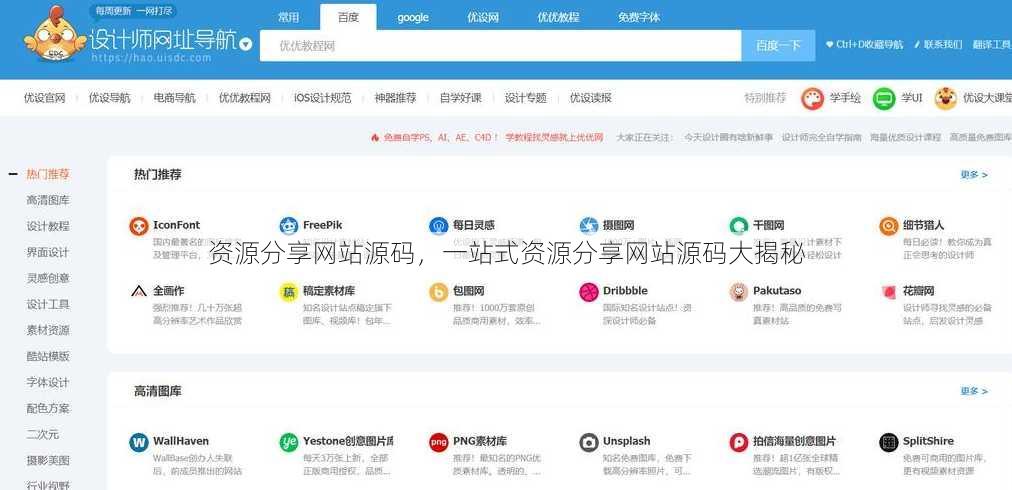Switch to the 免费字体 search tab
The height and width of the screenshot is (490, 1012).
[x=639, y=17]
